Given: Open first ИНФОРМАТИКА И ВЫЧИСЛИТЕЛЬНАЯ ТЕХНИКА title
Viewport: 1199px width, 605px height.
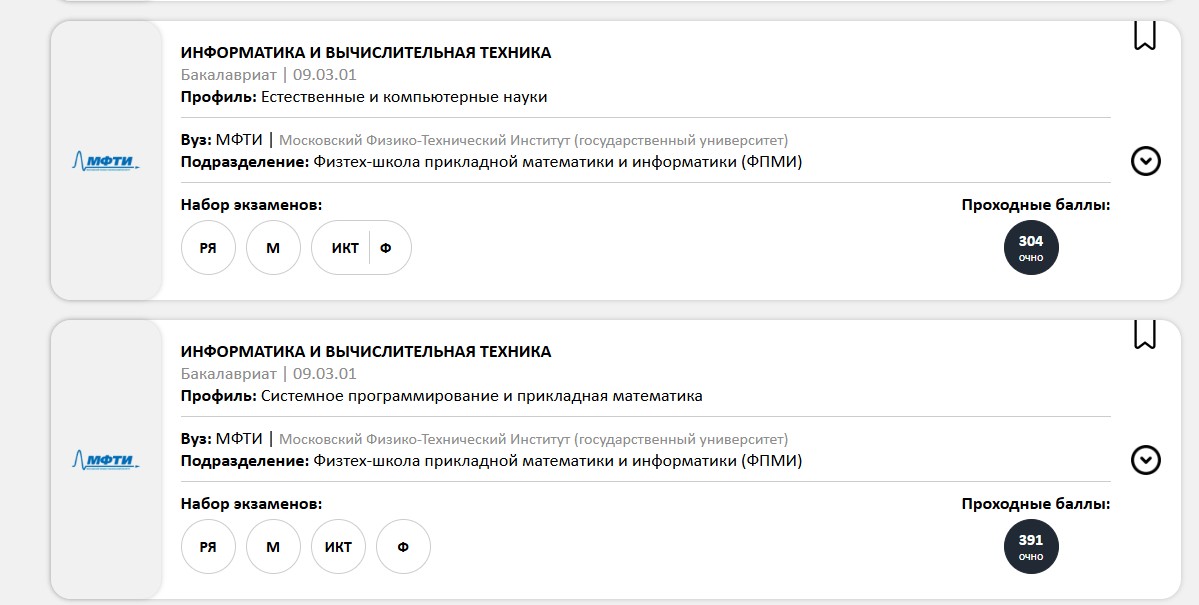Looking at the screenshot, I should (366, 53).
